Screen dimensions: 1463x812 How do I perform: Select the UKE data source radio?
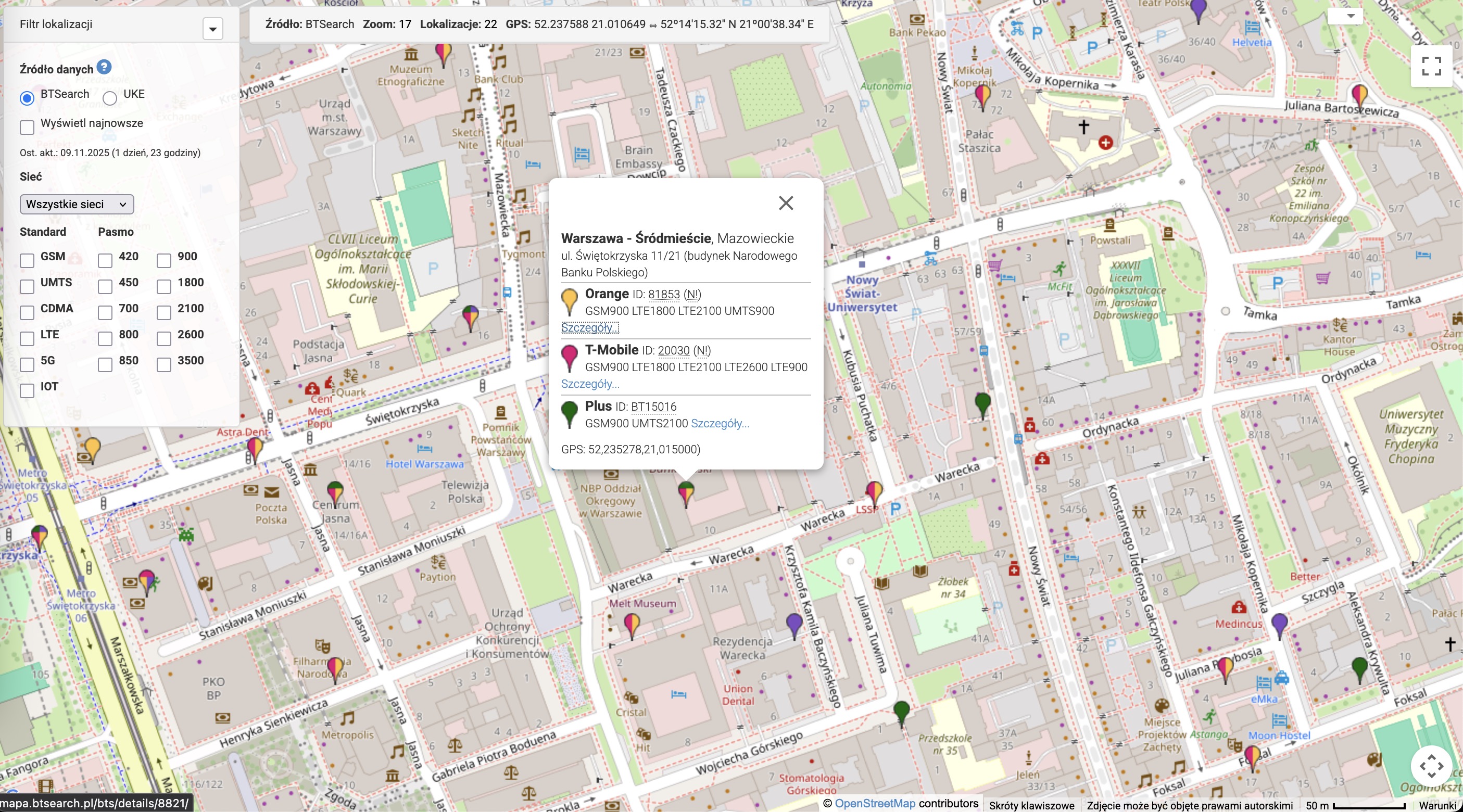(x=110, y=98)
